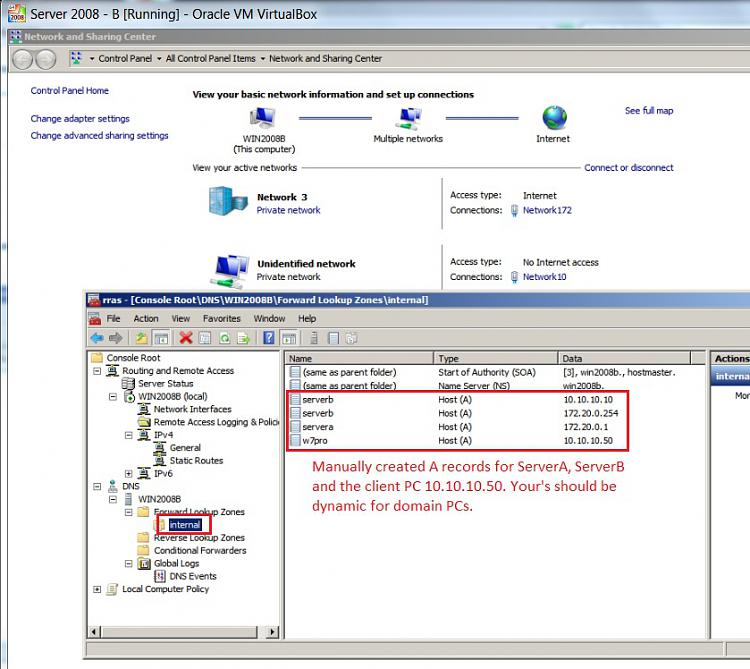Click See full map link
This screenshot has width=750, height=669.
click(649, 110)
